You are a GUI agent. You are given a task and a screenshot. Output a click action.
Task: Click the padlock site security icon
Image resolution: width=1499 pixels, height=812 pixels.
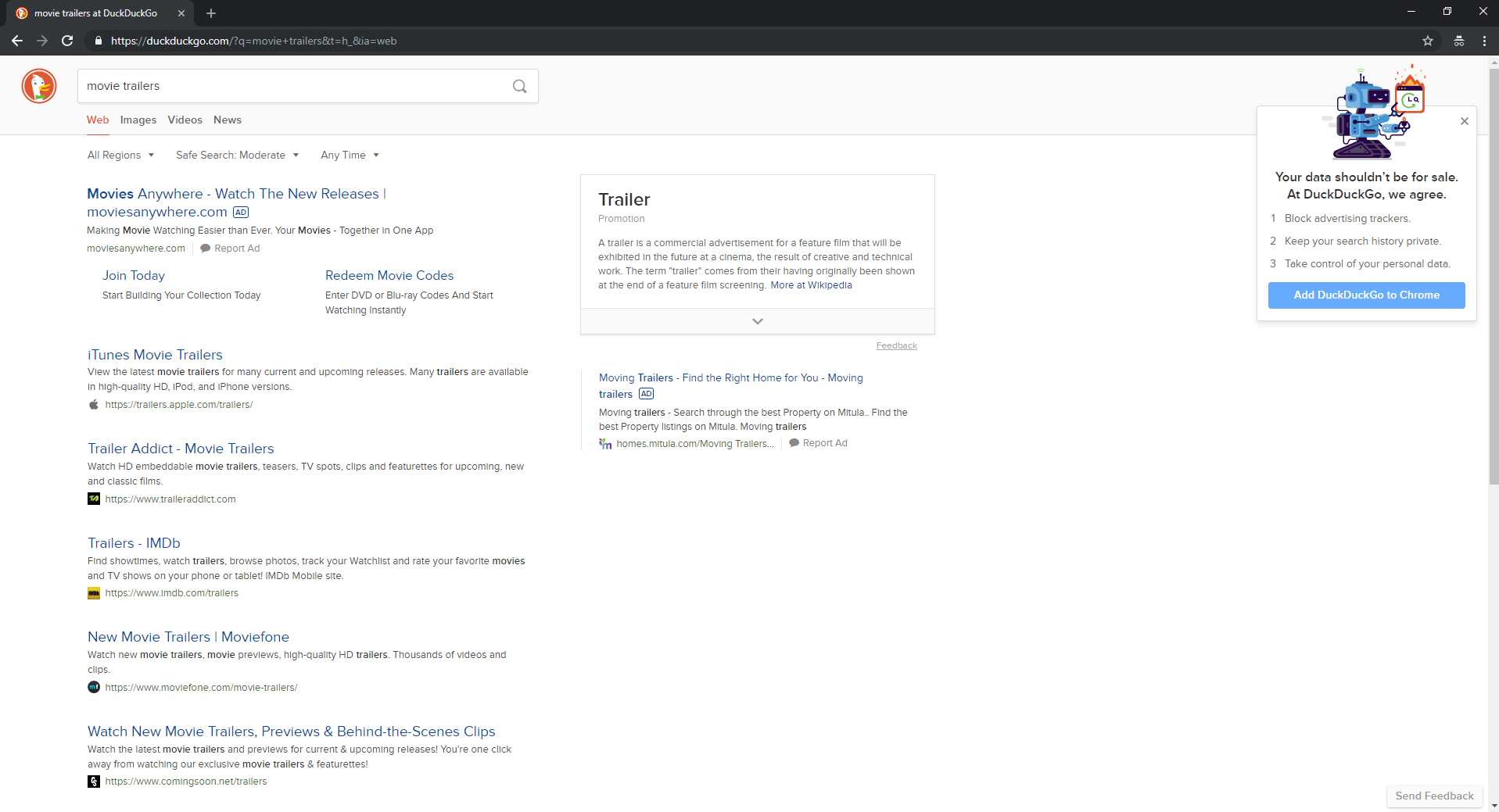click(x=98, y=41)
